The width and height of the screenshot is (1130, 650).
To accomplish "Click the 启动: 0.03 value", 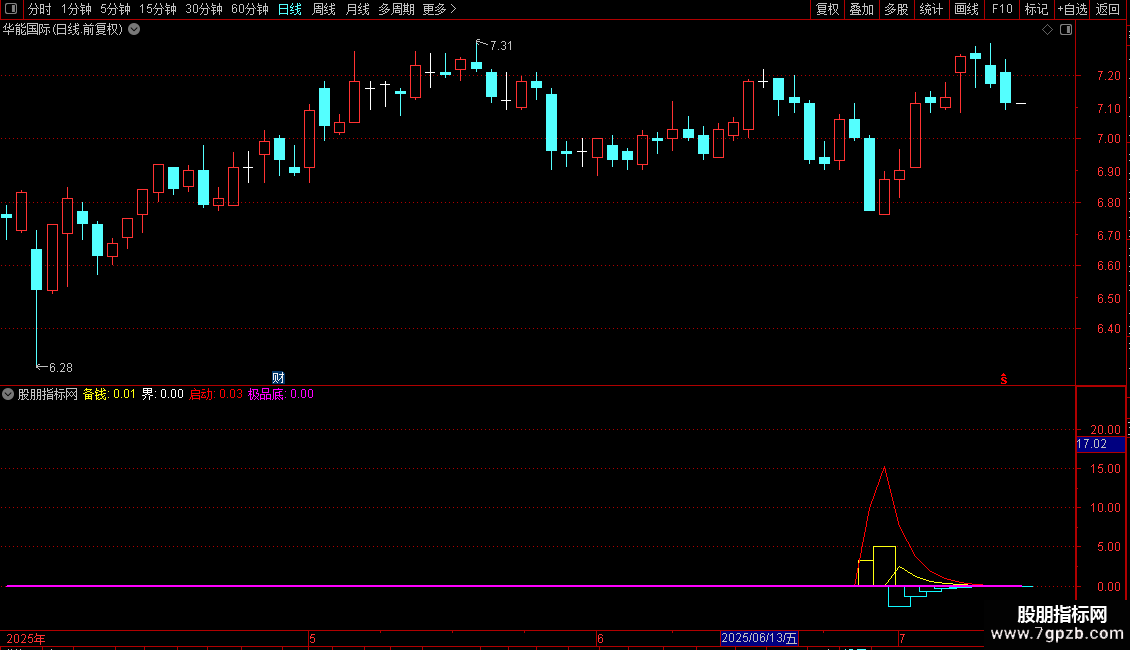I will tap(215, 394).
